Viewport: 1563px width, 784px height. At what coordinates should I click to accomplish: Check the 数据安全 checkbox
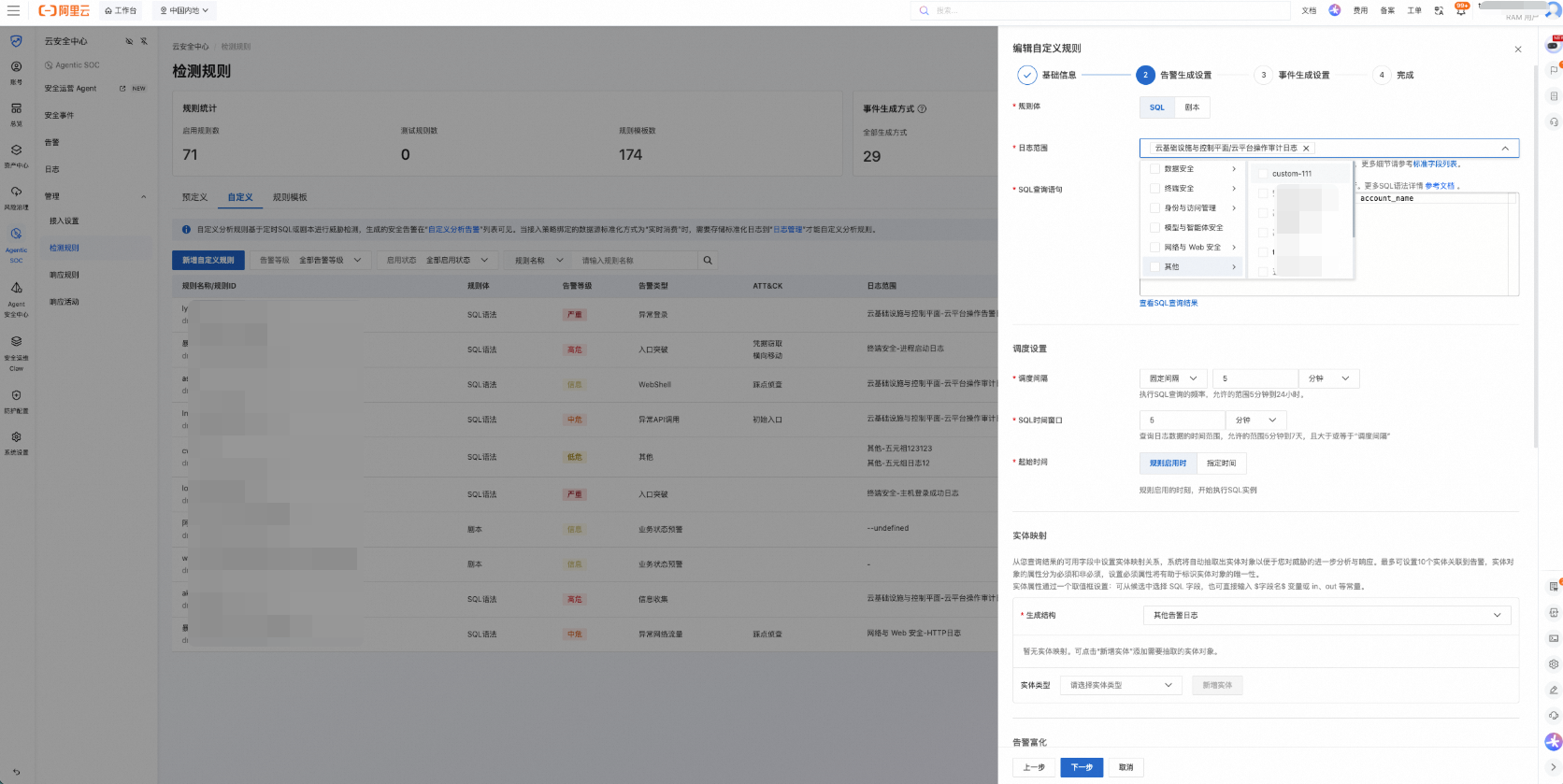(x=1154, y=169)
